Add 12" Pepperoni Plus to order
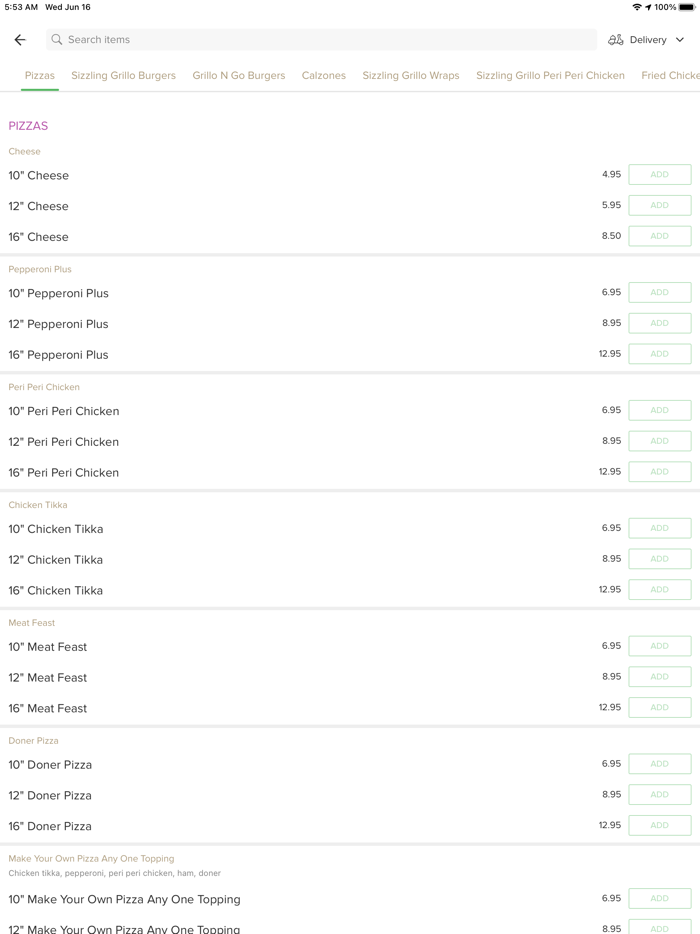 coord(659,323)
